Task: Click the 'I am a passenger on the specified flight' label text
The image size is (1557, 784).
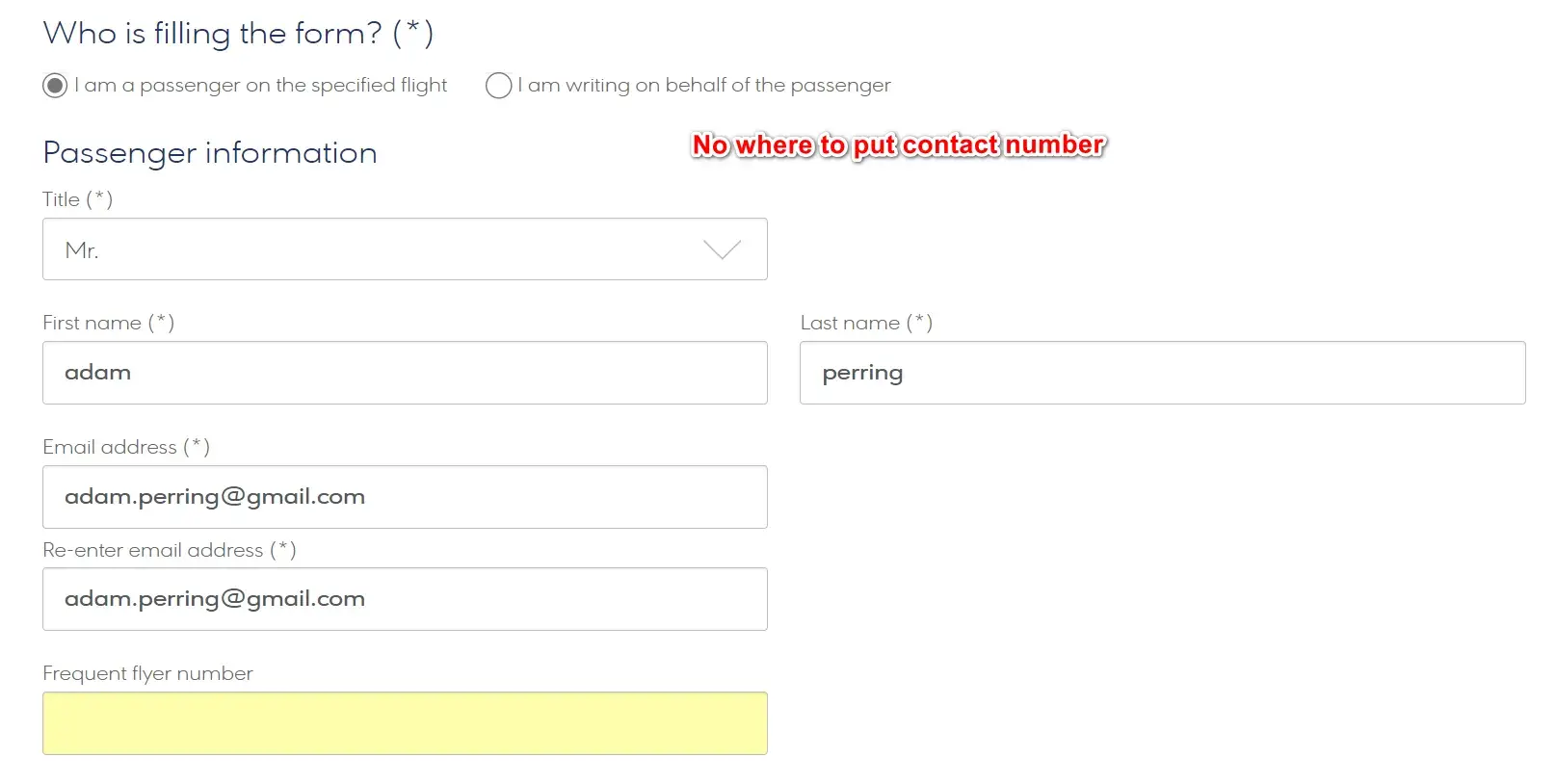Action: coord(261,86)
